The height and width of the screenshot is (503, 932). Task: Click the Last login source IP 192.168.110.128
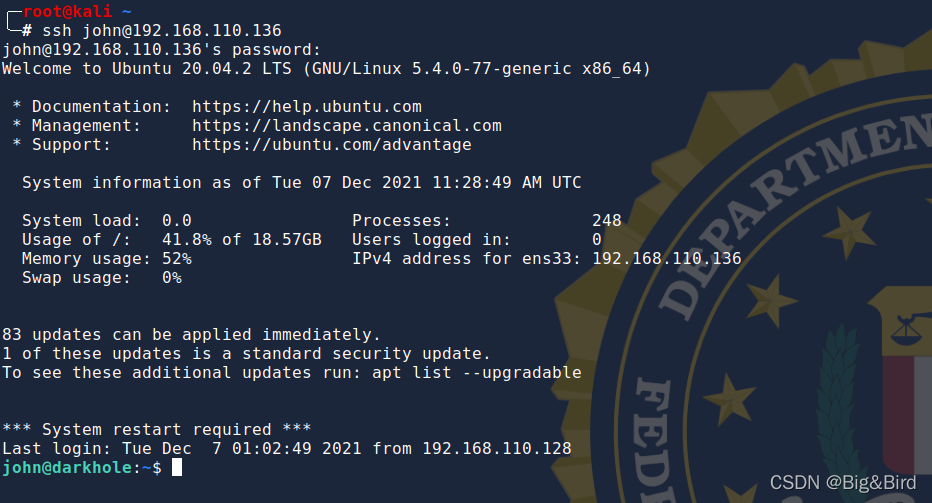(497, 449)
